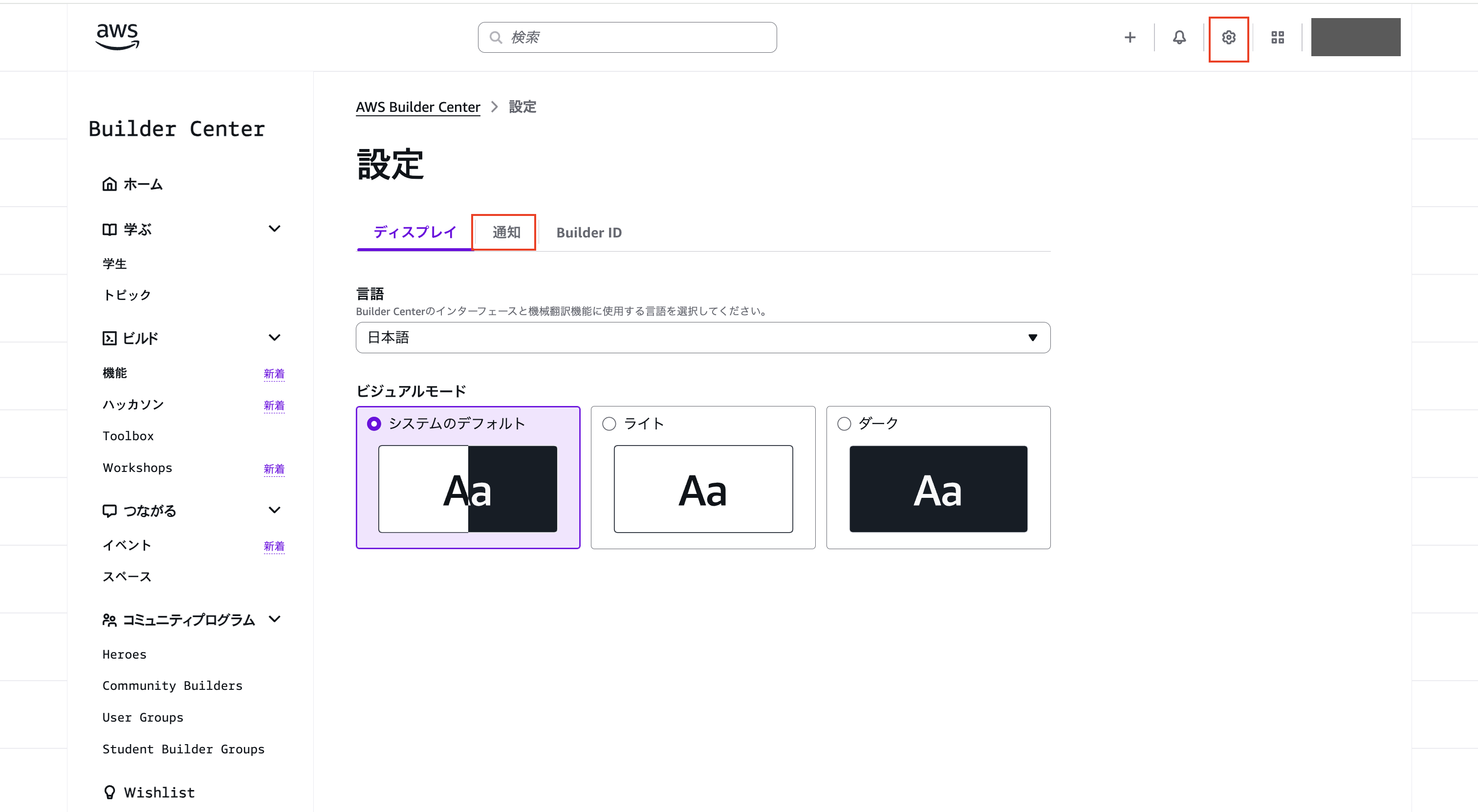
Task: Collapse the 学ぶ section chevron
Action: [x=275, y=229]
